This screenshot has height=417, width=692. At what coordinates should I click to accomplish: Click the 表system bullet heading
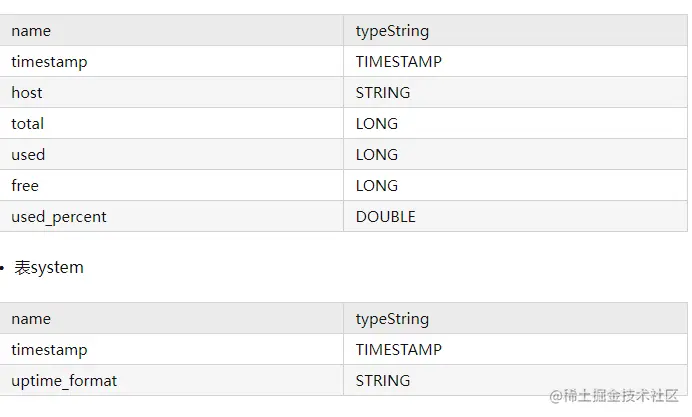[49, 268]
